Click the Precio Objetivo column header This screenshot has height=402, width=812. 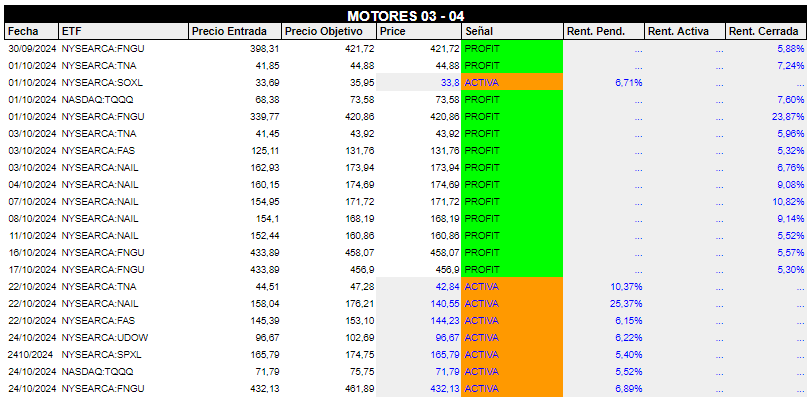pos(324,32)
